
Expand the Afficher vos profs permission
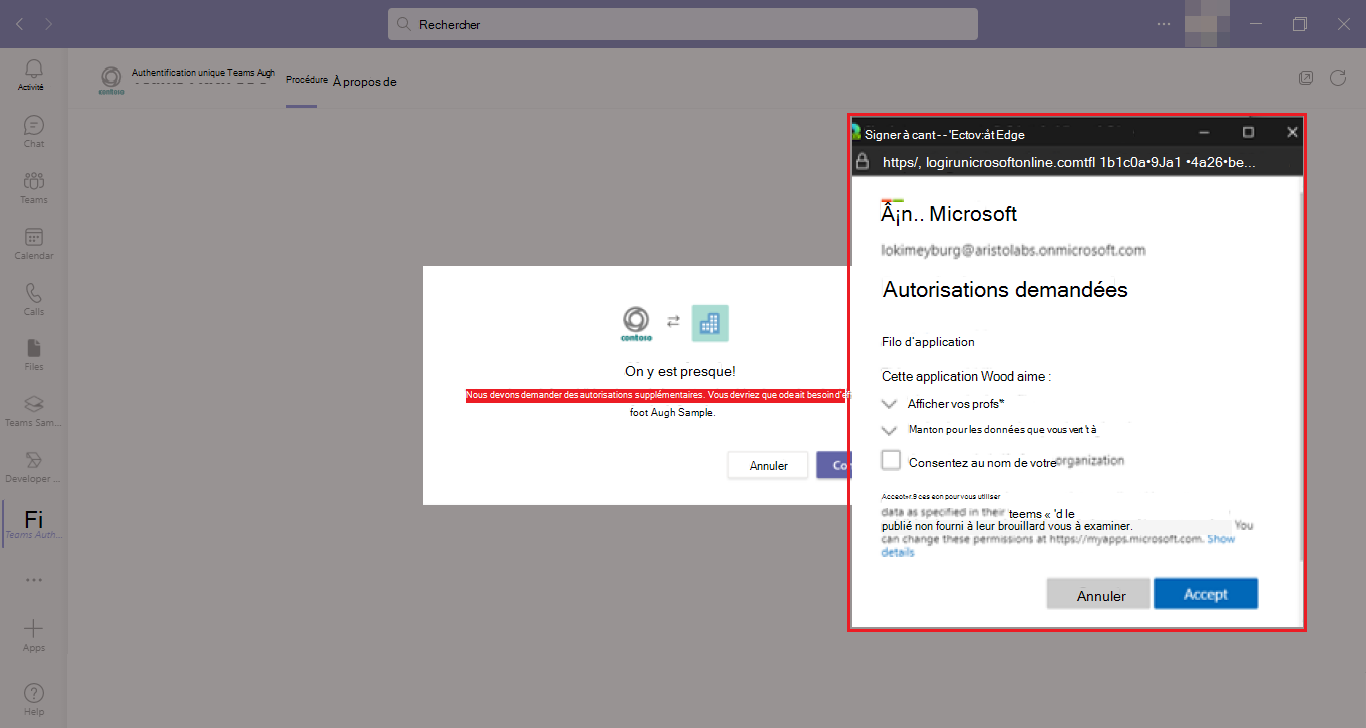coord(891,403)
